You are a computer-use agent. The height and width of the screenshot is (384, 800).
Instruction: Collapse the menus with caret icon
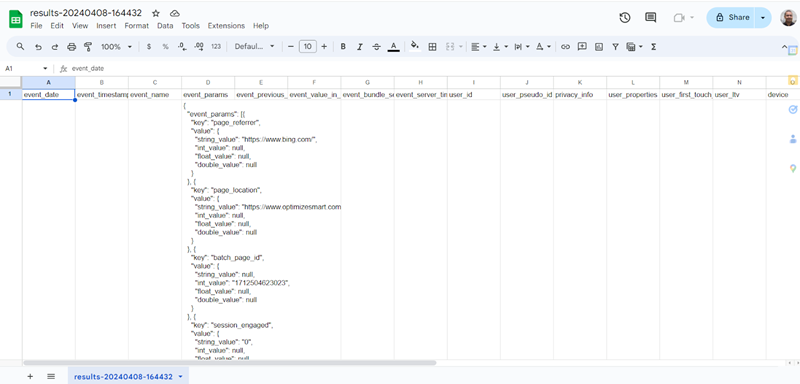(x=785, y=47)
